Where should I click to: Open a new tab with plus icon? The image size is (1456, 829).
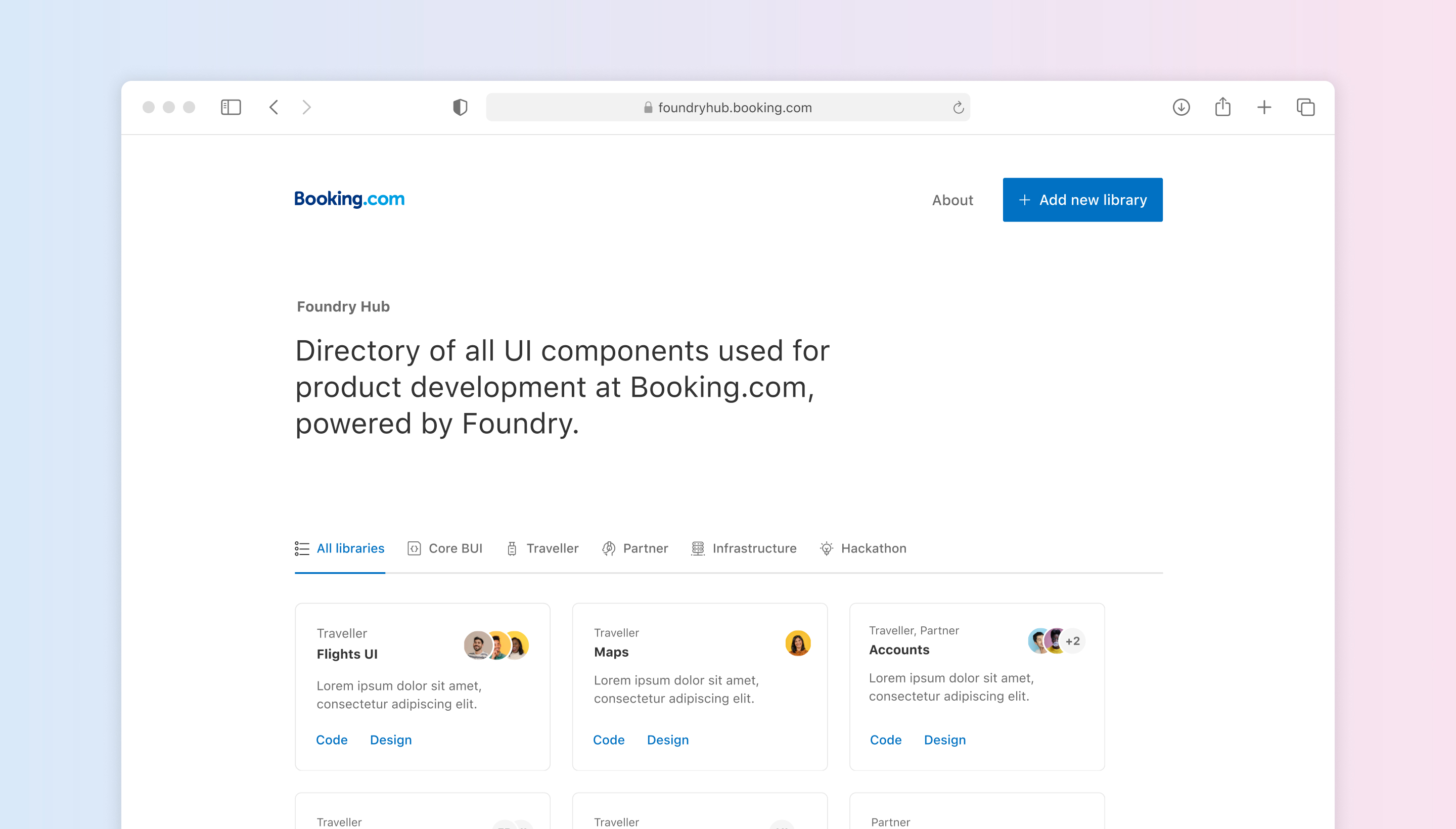(x=1264, y=107)
